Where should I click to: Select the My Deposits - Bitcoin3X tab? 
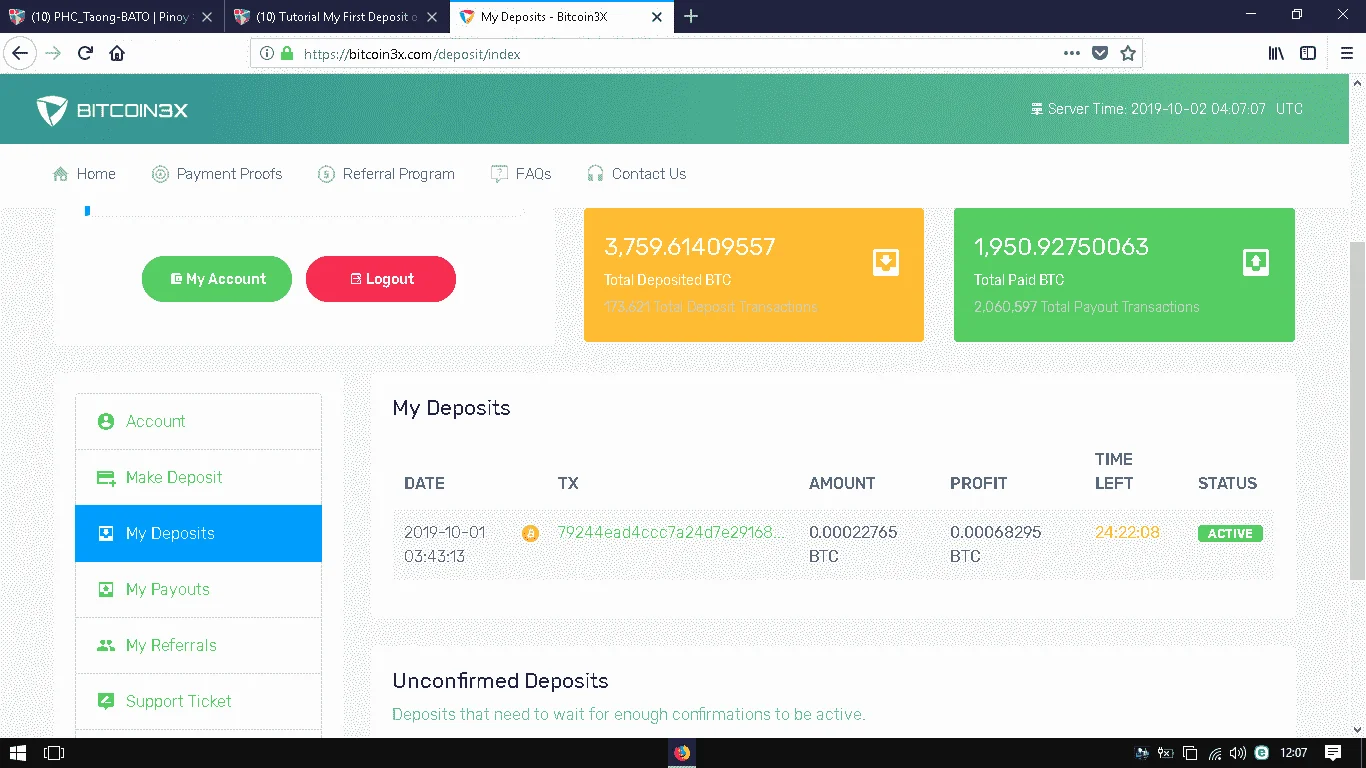(x=563, y=16)
